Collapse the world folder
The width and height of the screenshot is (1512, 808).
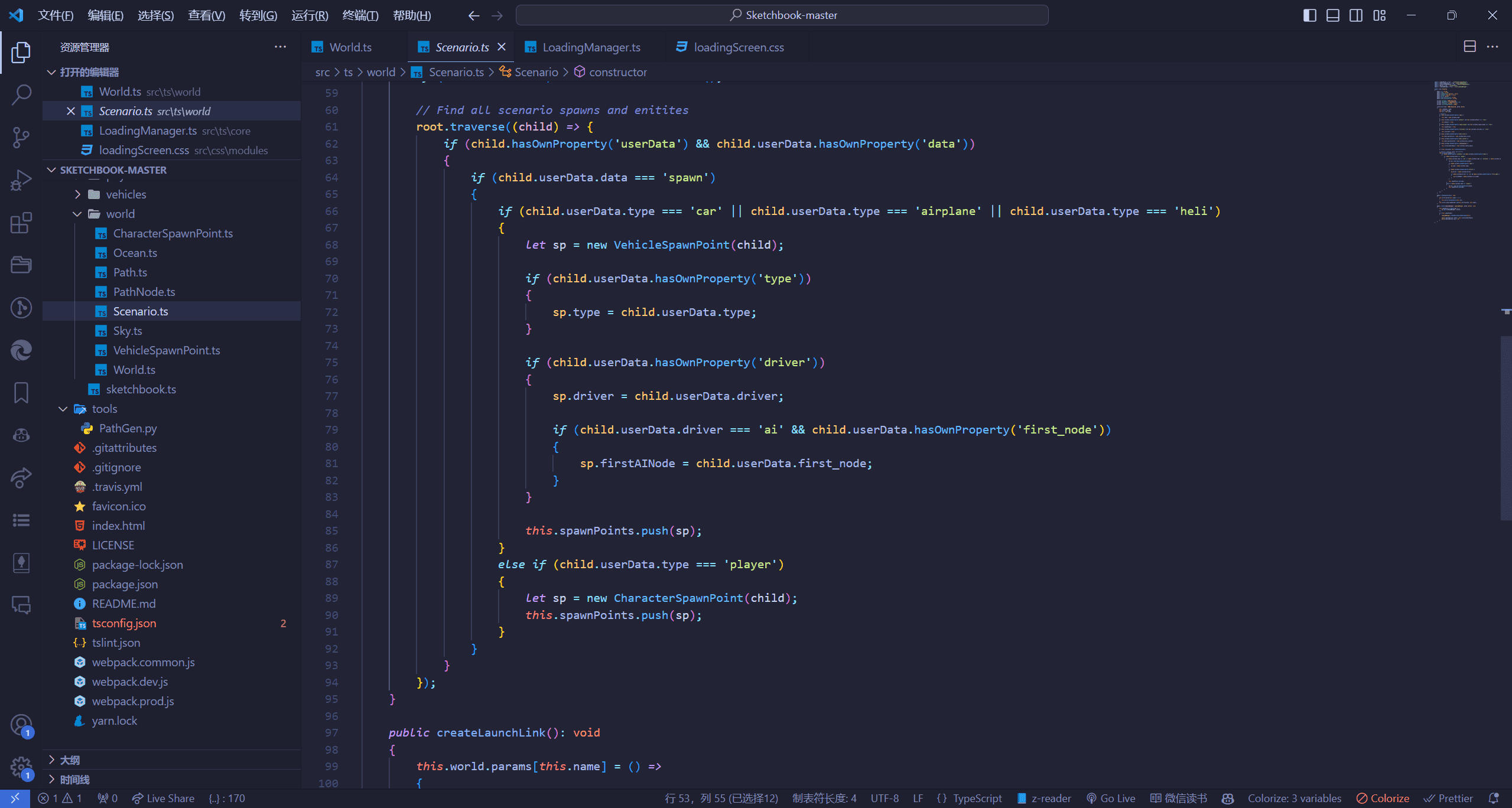tap(171, 214)
